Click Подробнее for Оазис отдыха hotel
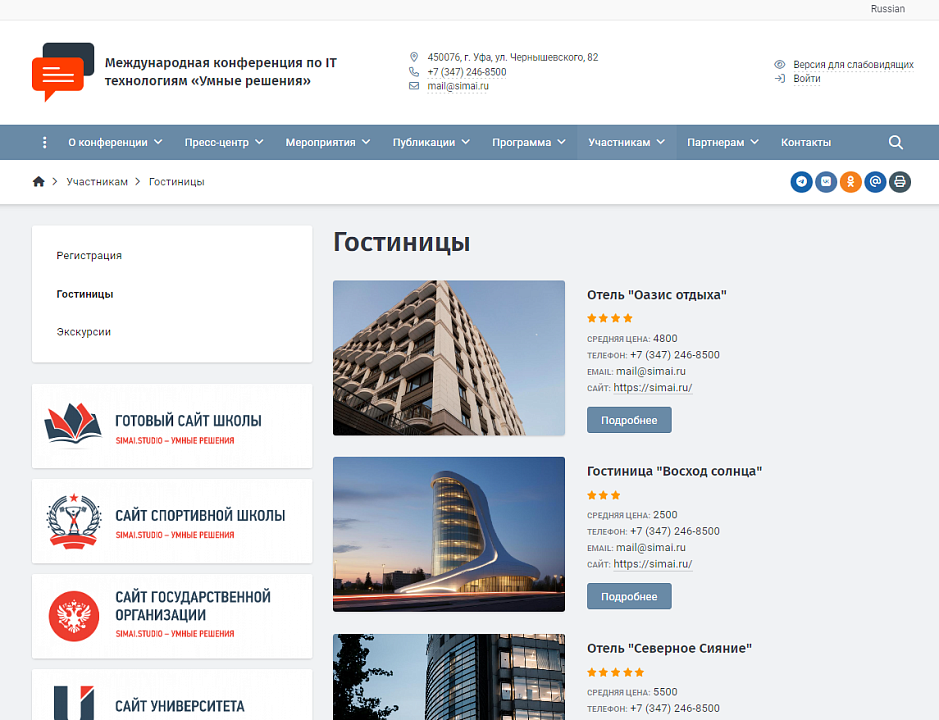This screenshot has width=939, height=720. [629, 420]
